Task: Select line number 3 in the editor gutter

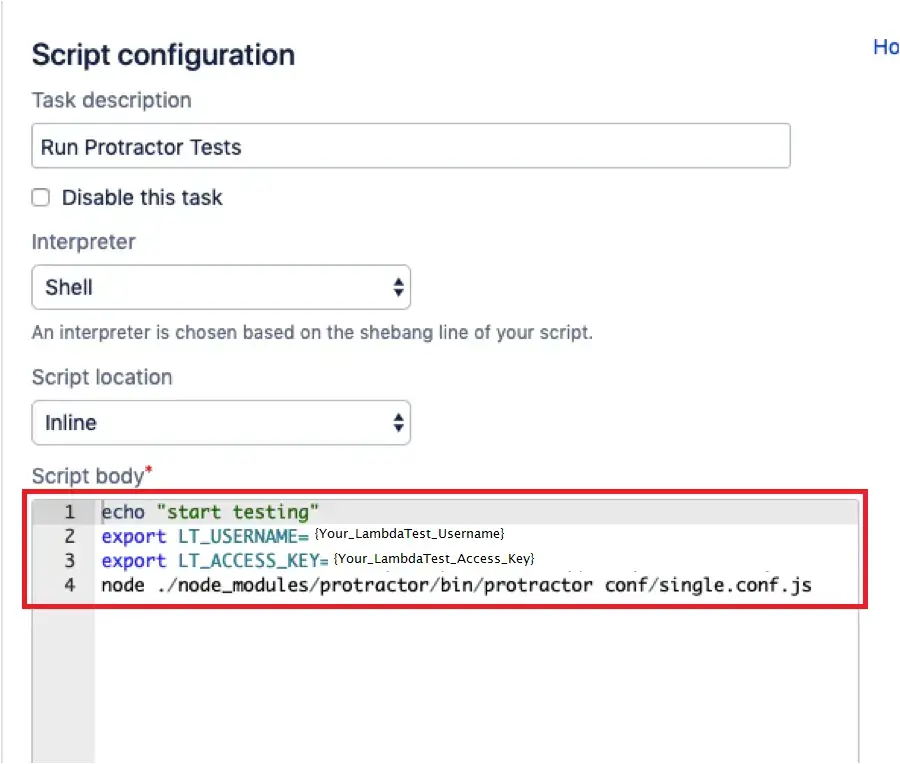Action: tap(69, 560)
